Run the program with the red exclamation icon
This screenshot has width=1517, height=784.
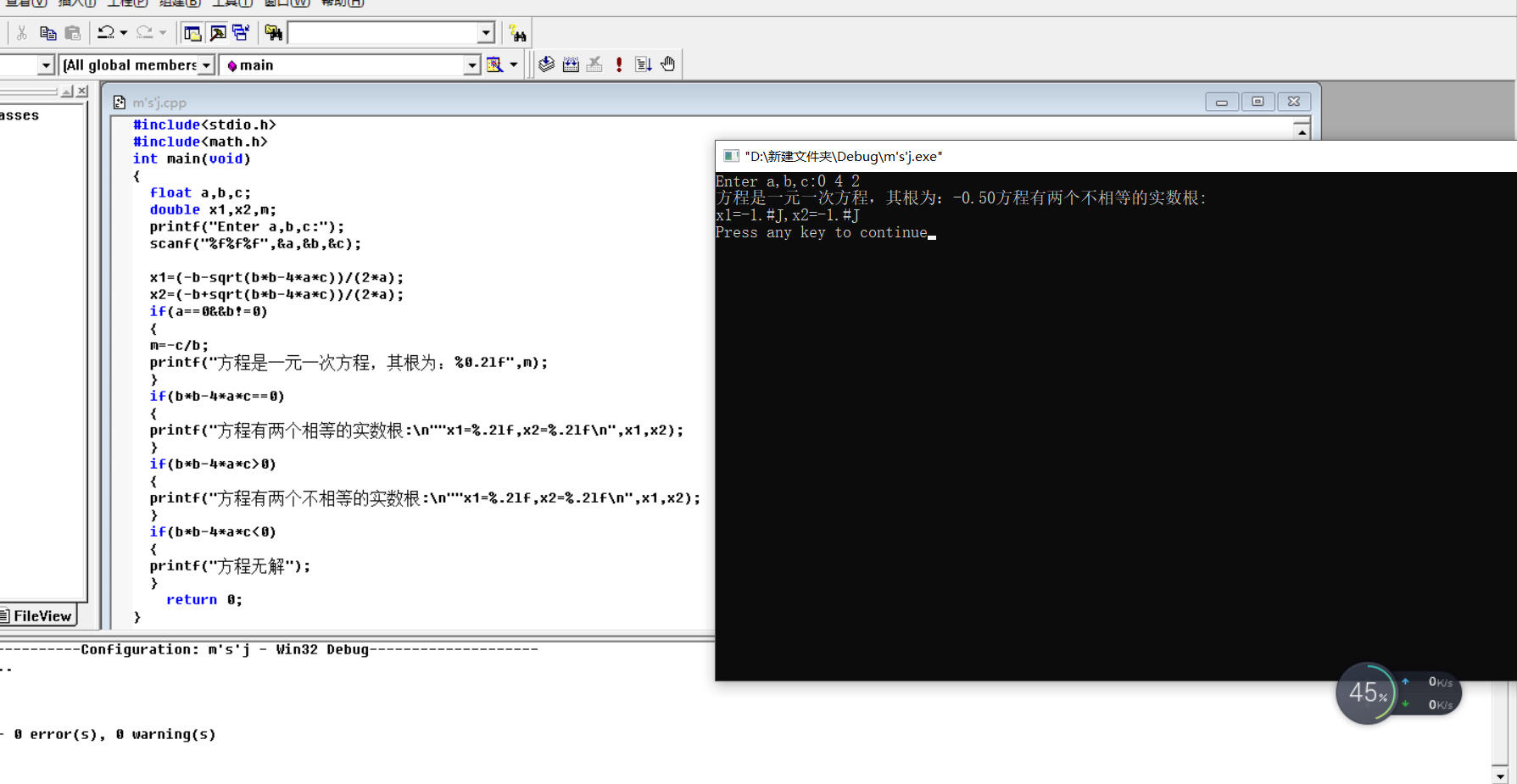tap(619, 64)
